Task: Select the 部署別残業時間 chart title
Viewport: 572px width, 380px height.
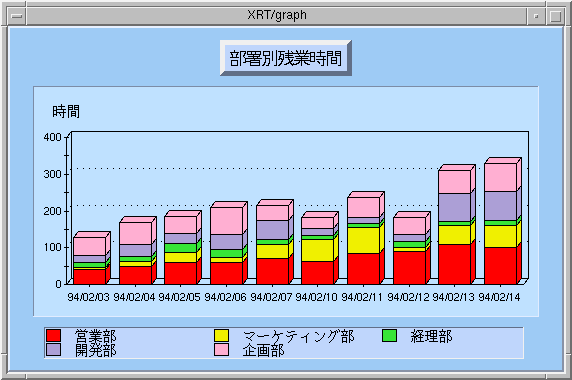Action: (286, 58)
